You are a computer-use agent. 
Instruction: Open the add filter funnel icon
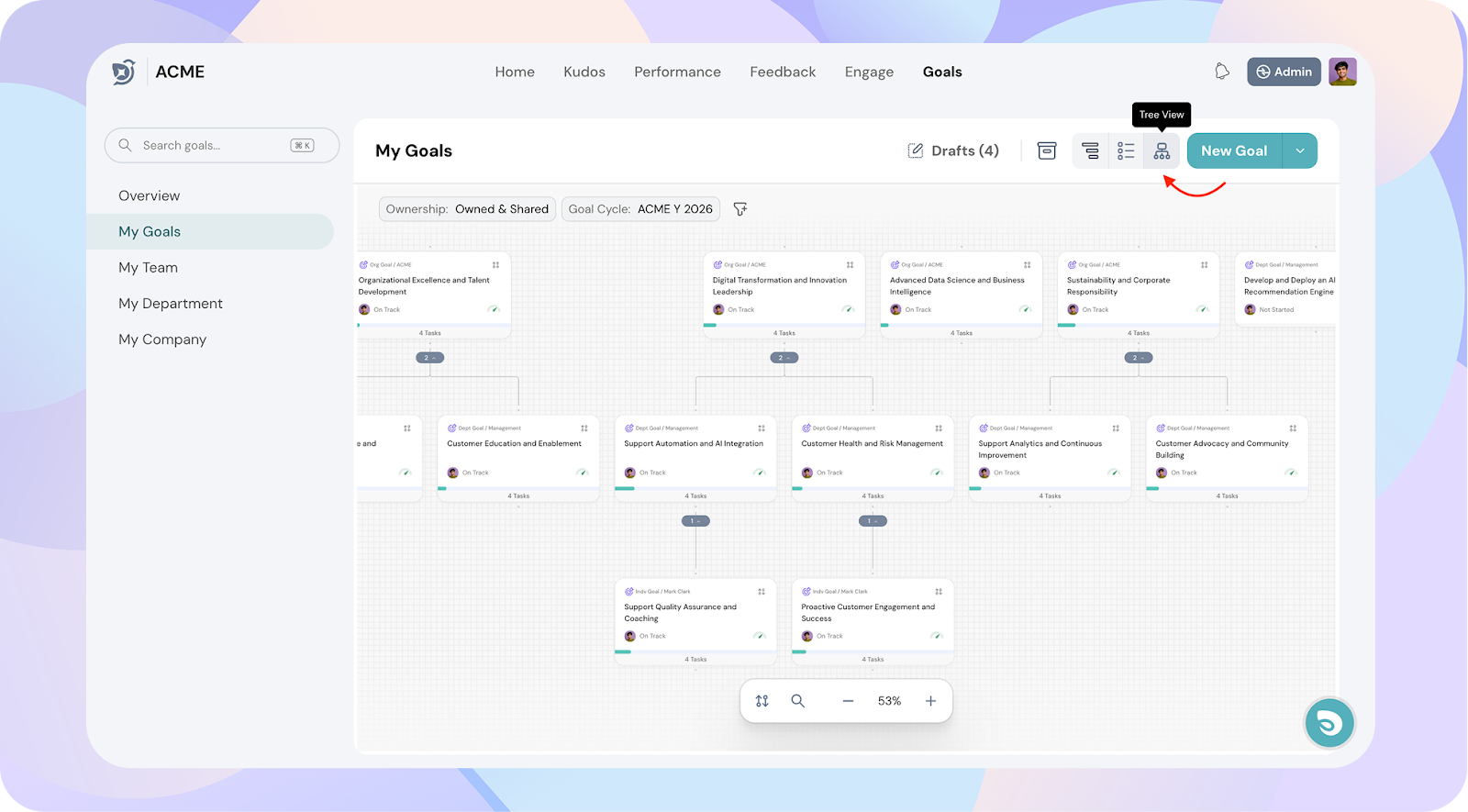click(x=740, y=209)
